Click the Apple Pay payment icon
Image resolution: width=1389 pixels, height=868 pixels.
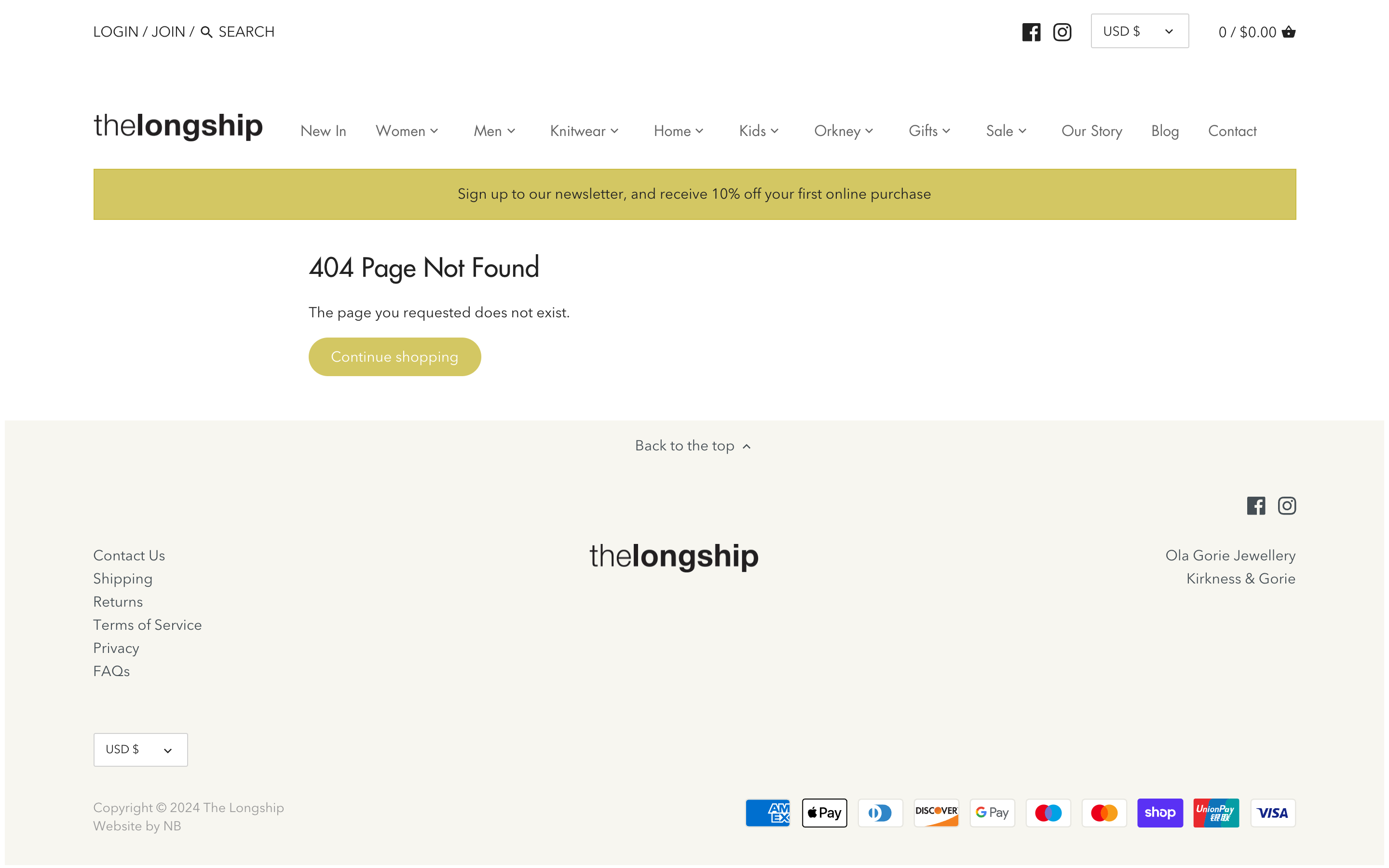pyautogui.click(x=824, y=813)
